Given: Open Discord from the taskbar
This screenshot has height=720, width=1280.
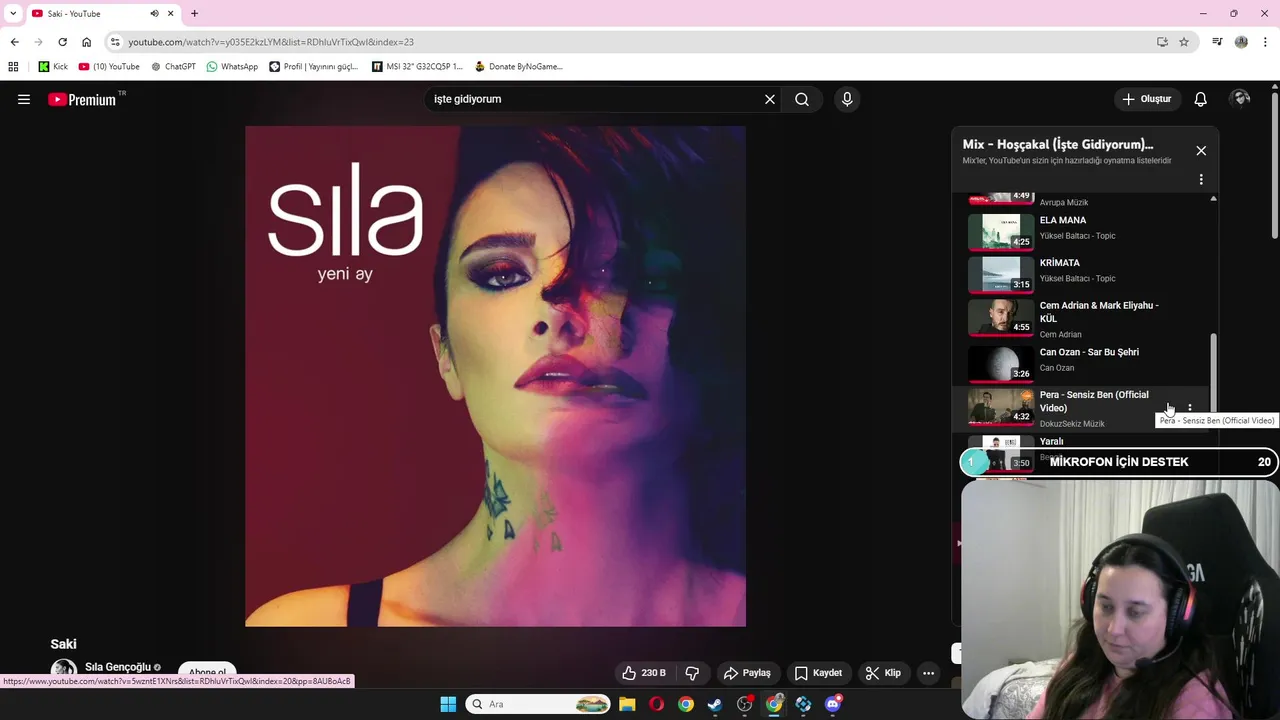Looking at the screenshot, I should (833, 704).
